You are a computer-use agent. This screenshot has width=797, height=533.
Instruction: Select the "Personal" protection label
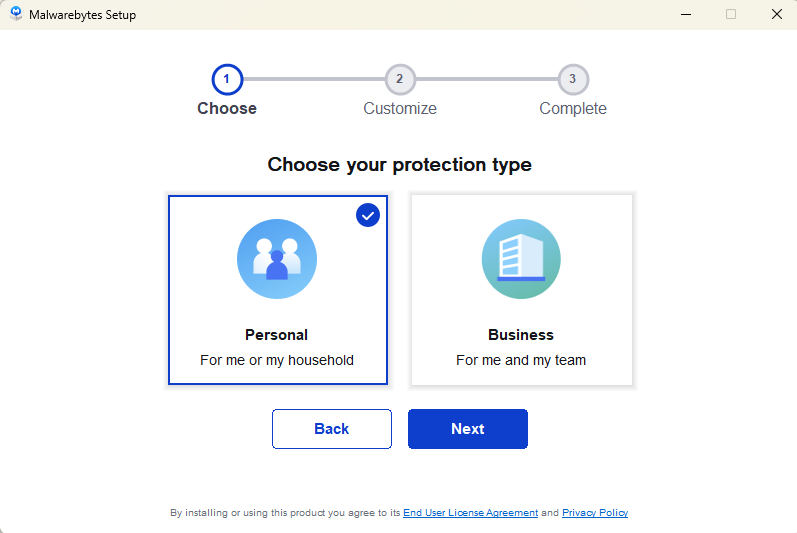(277, 335)
